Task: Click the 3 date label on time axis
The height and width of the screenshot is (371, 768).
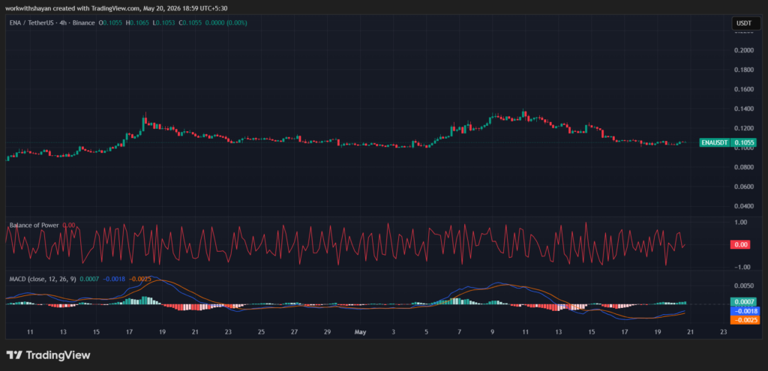Action: click(x=393, y=332)
